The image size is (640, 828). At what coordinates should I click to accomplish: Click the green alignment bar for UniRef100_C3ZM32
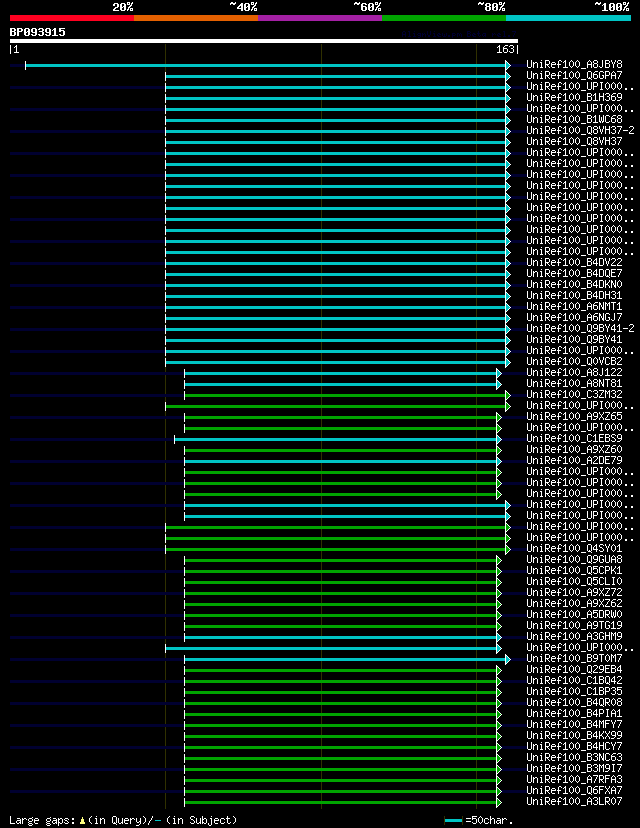(x=347, y=395)
